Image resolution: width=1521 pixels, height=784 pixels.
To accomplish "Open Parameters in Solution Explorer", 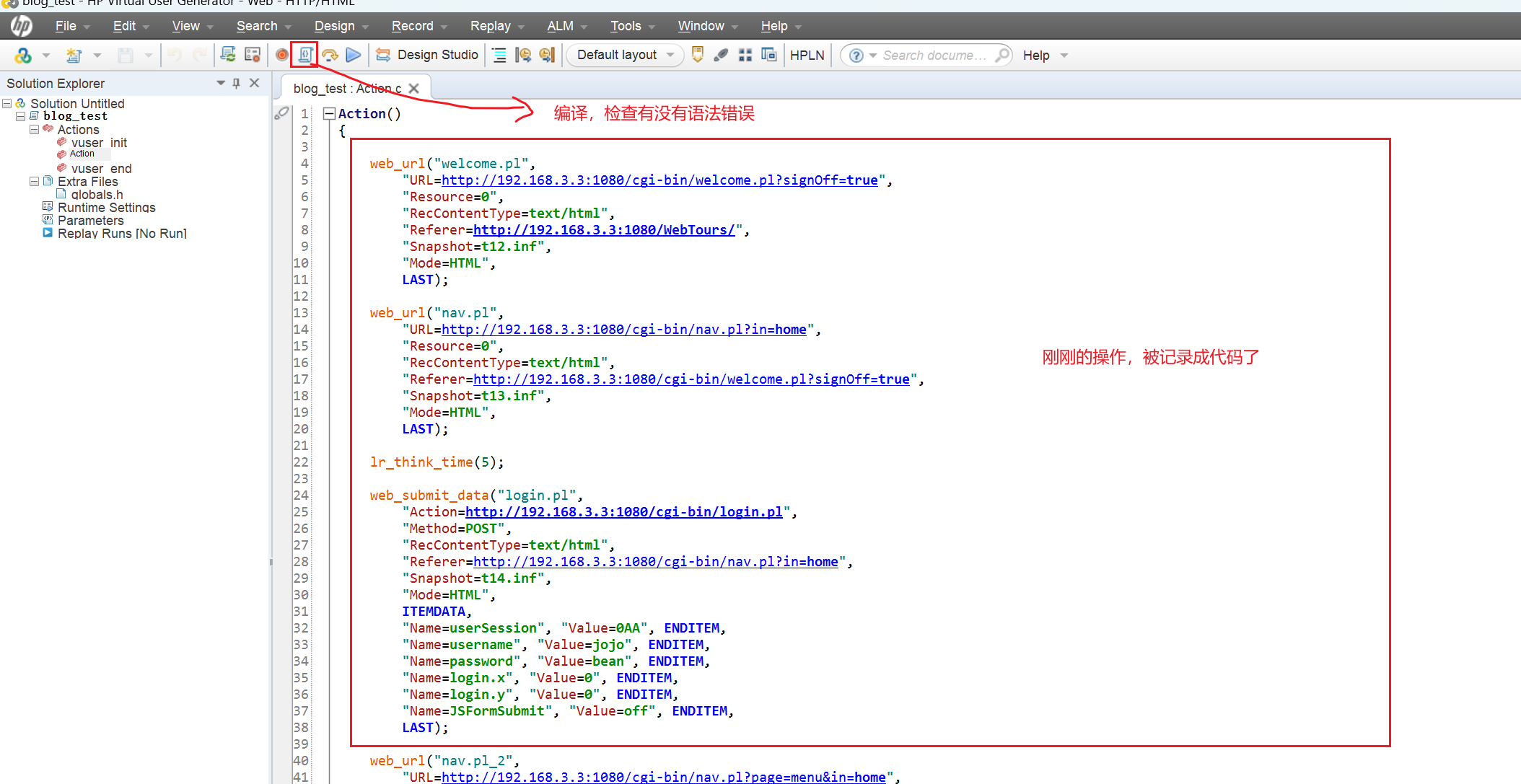I will click(x=90, y=221).
